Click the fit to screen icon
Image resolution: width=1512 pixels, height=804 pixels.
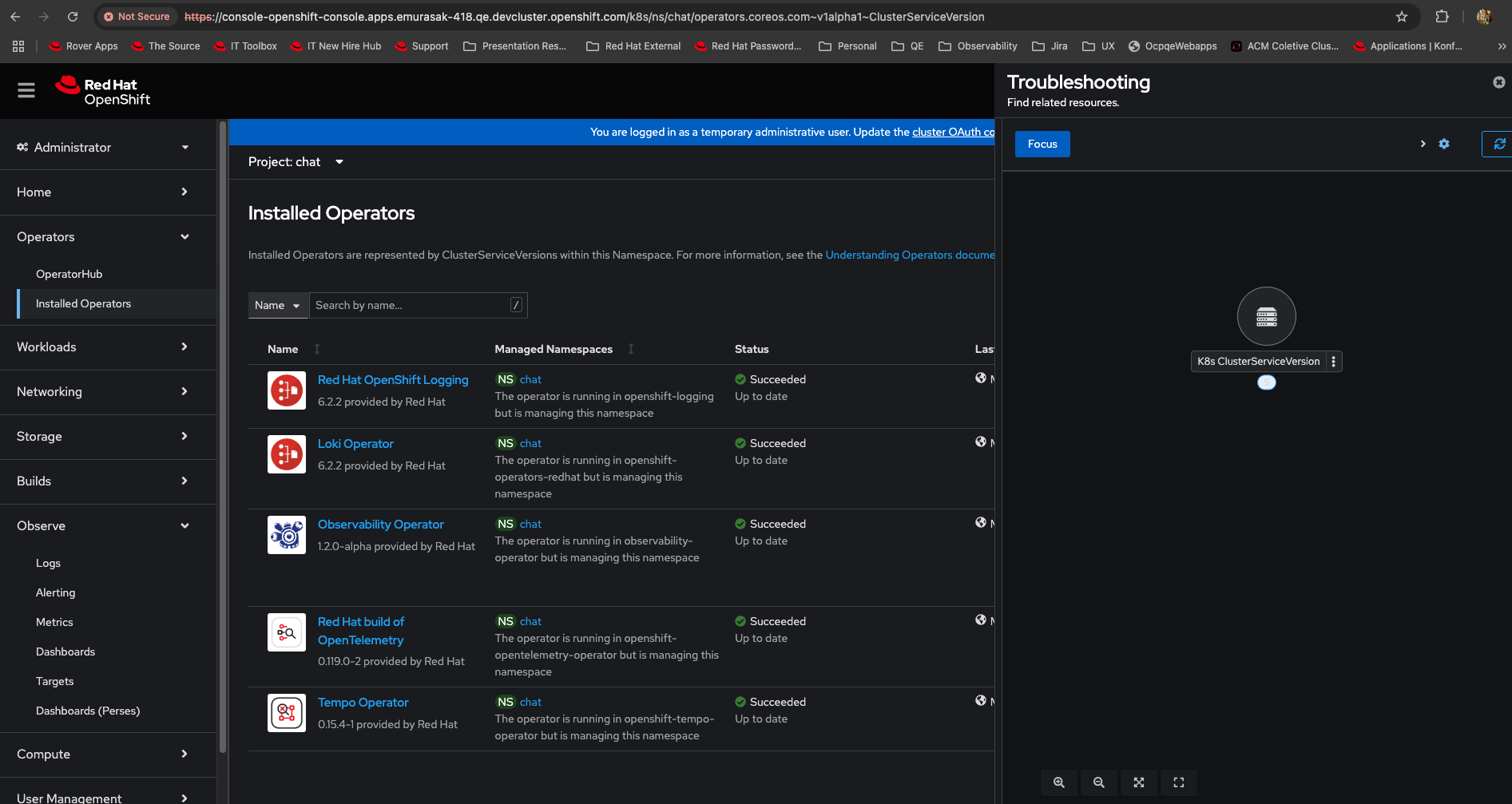pyautogui.click(x=1138, y=782)
